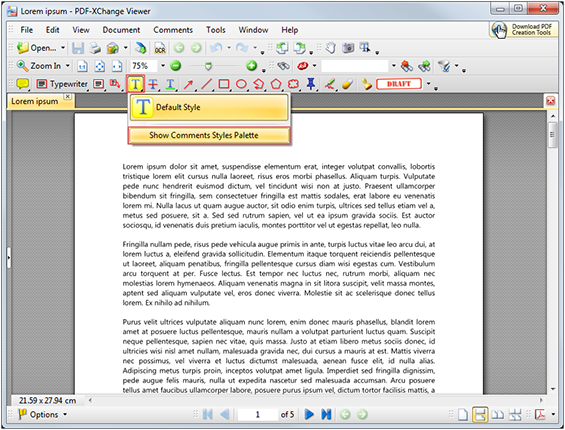Select the Sticky Note tool
Image resolution: width=565 pixels, height=430 pixels.
[23, 84]
